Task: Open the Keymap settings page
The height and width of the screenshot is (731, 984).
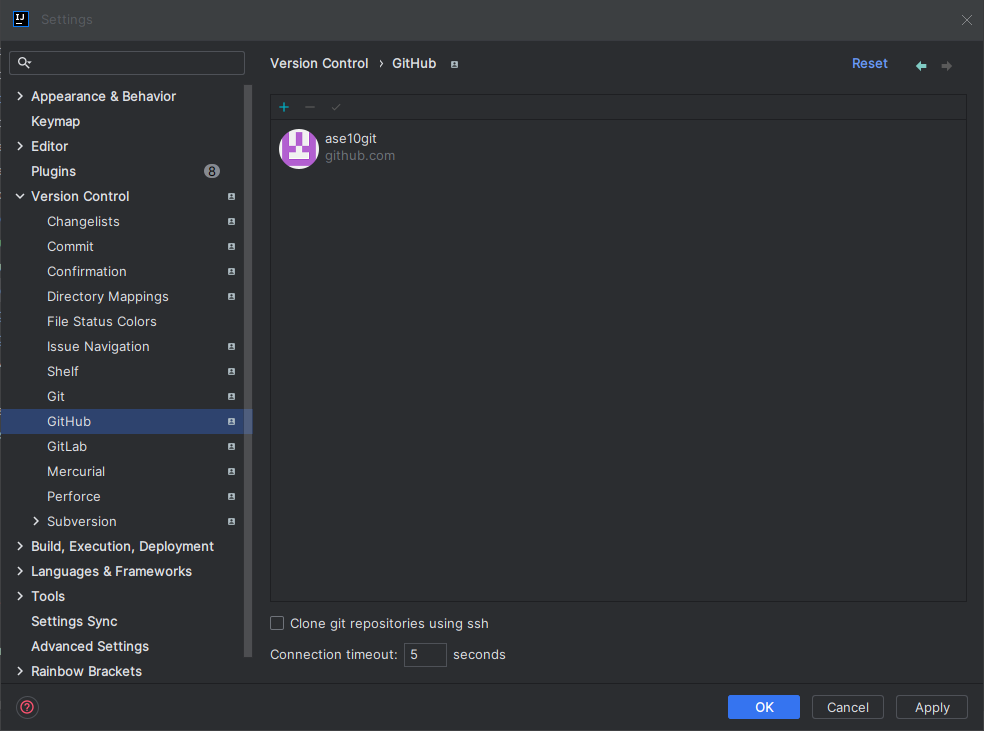Action: tap(56, 121)
